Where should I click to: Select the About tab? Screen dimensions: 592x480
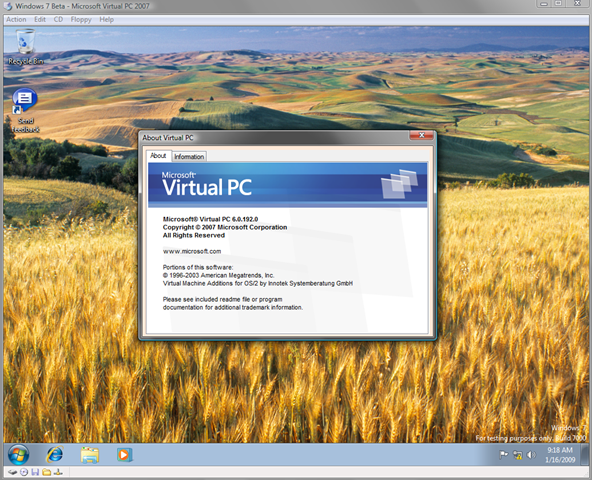pos(158,156)
